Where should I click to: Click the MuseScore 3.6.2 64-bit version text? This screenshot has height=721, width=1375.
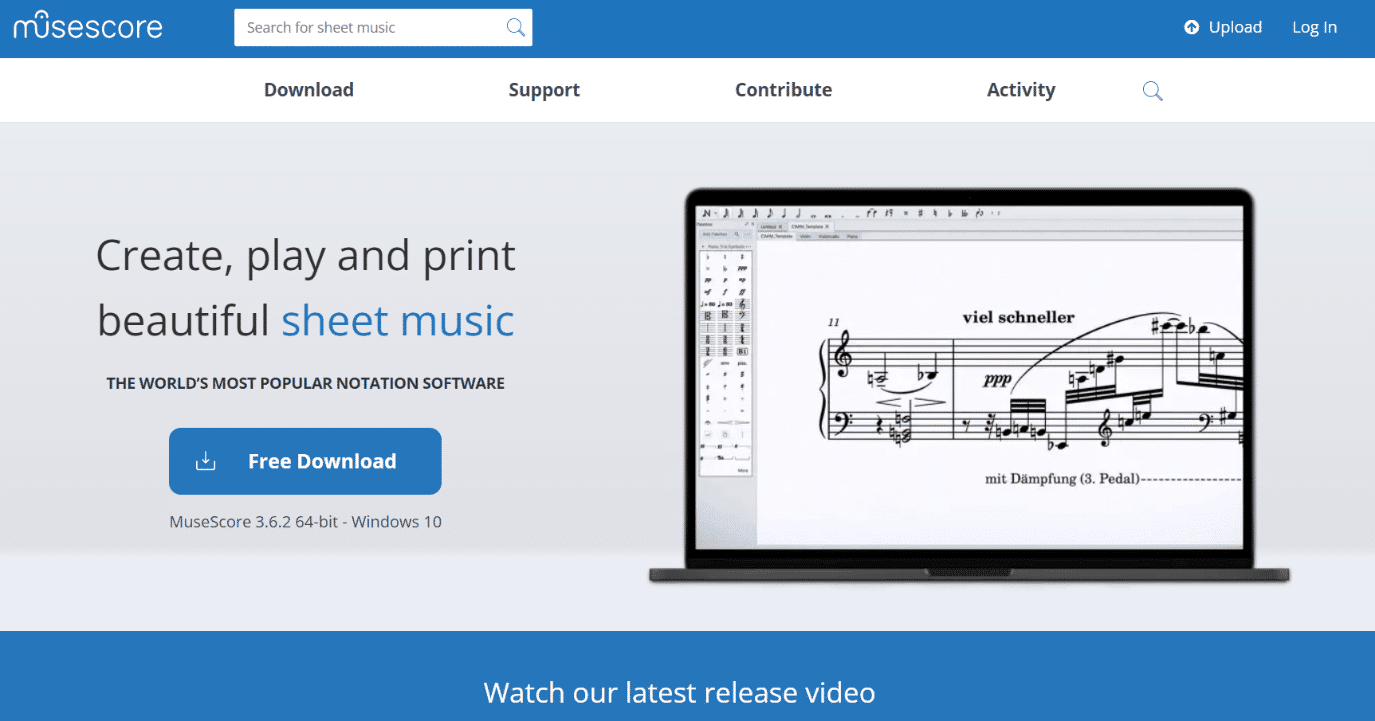(305, 522)
